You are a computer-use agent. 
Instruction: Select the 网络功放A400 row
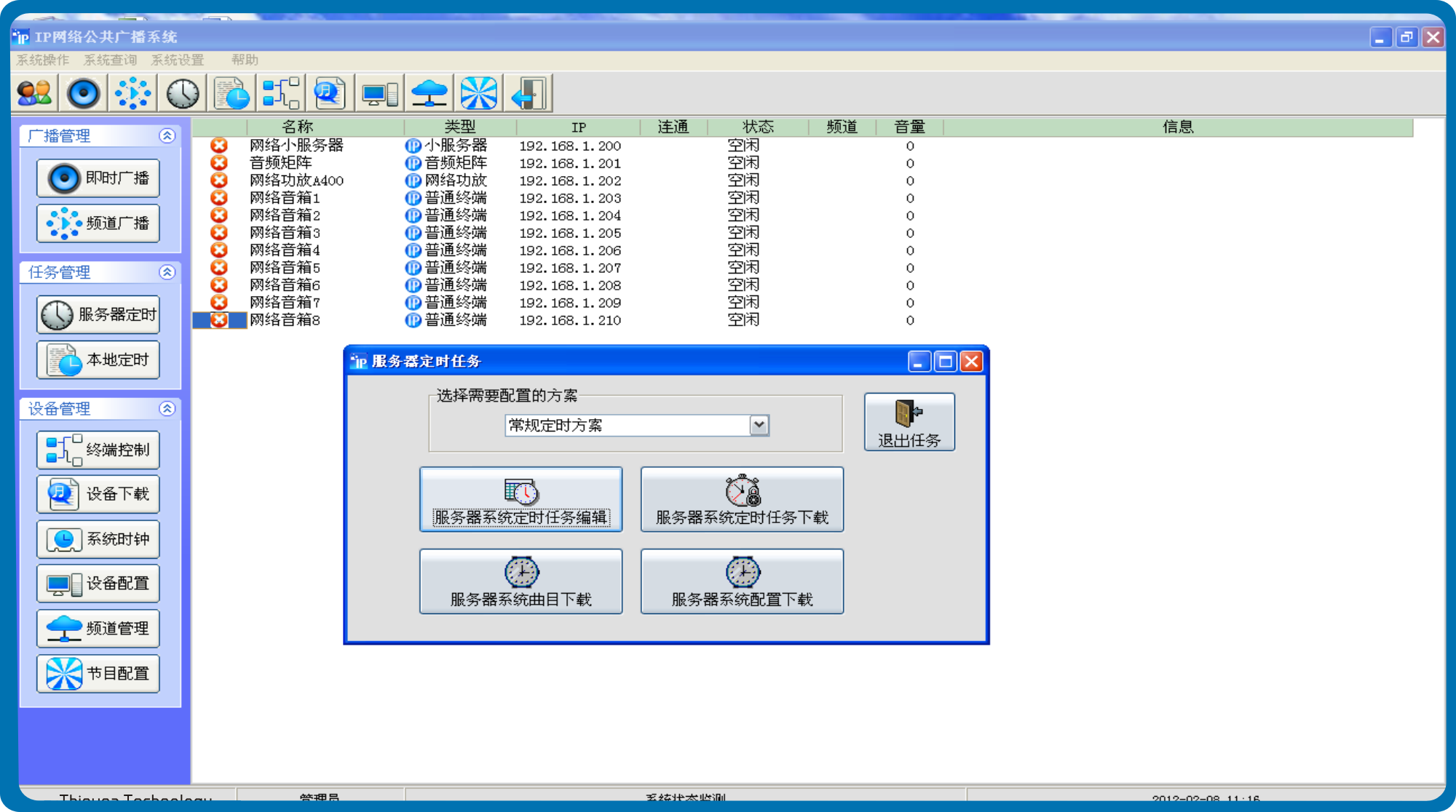pos(296,180)
